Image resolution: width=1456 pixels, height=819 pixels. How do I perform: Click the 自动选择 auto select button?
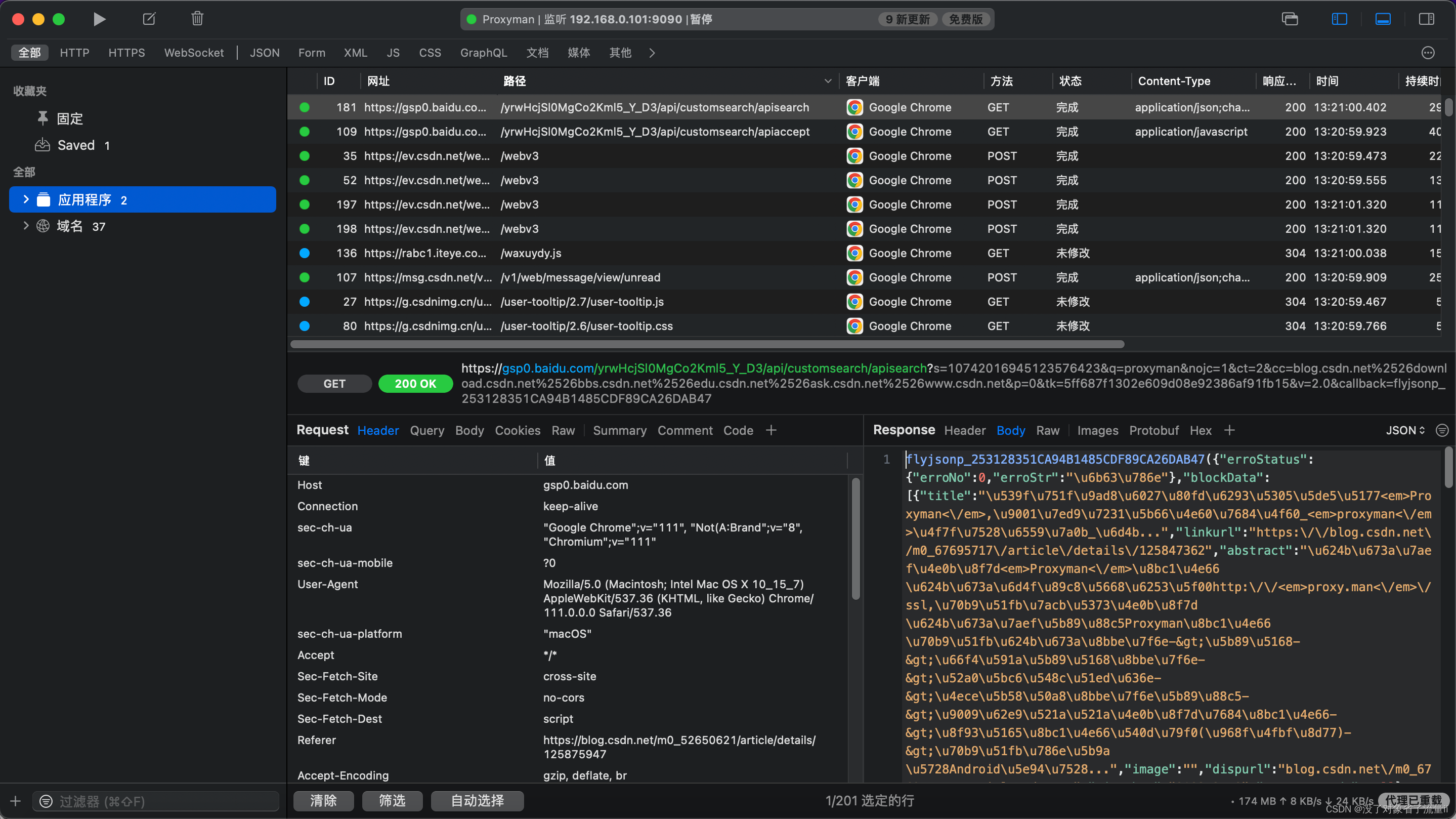coord(477,800)
